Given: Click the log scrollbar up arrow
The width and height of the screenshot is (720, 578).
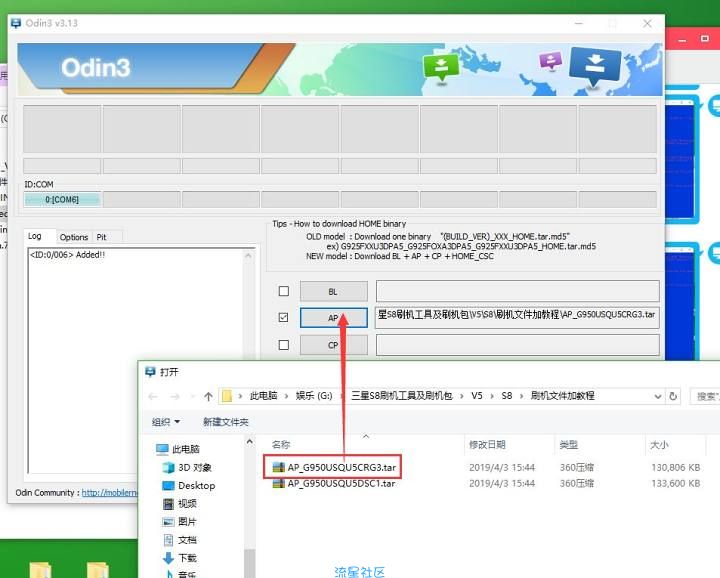Looking at the screenshot, I should (248, 255).
